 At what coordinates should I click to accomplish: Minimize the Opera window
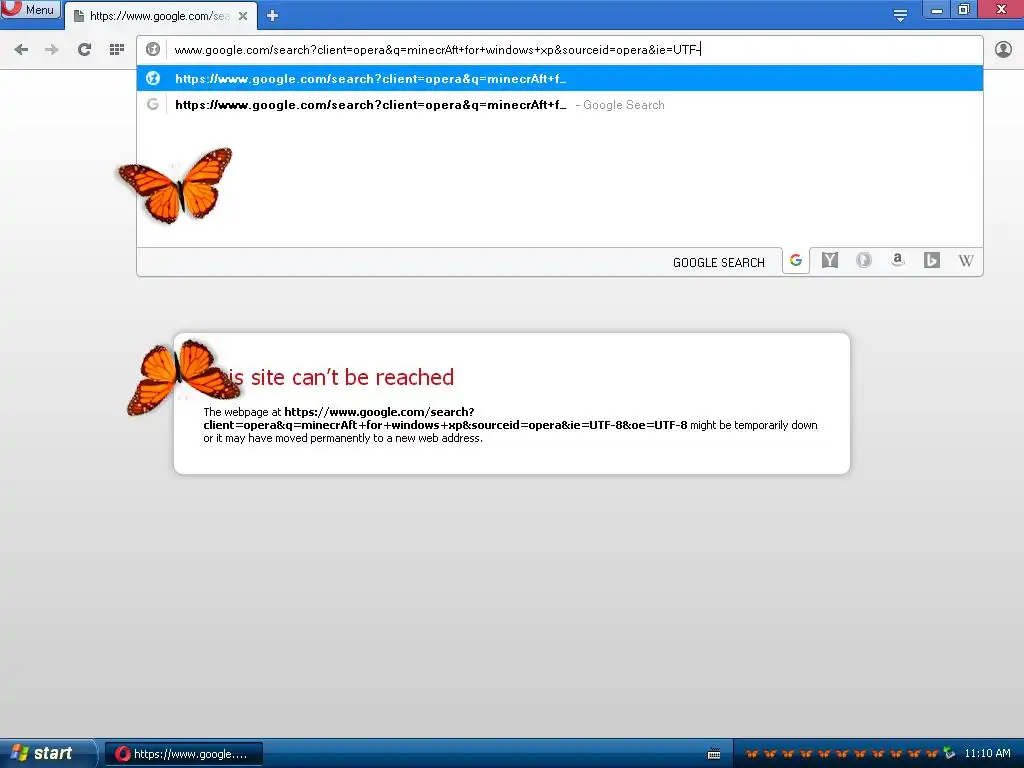point(936,10)
